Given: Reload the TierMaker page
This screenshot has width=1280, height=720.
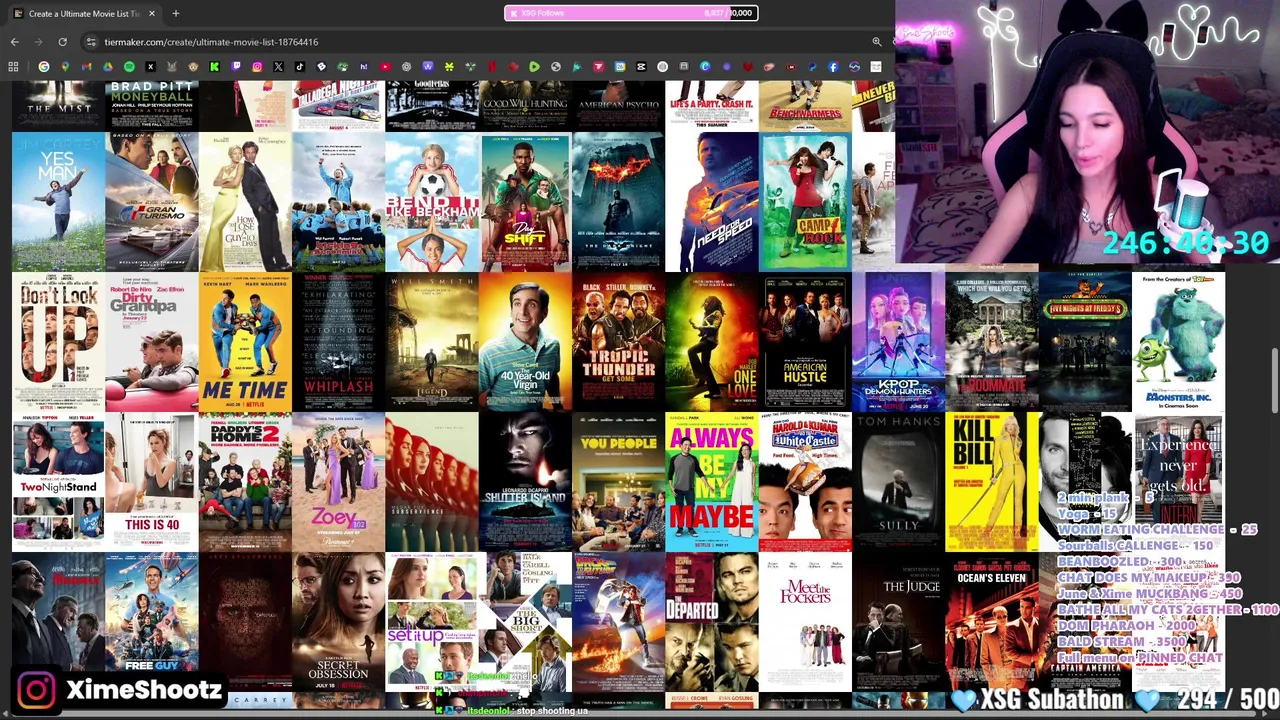Looking at the screenshot, I should pyautogui.click(x=62, y=42).
